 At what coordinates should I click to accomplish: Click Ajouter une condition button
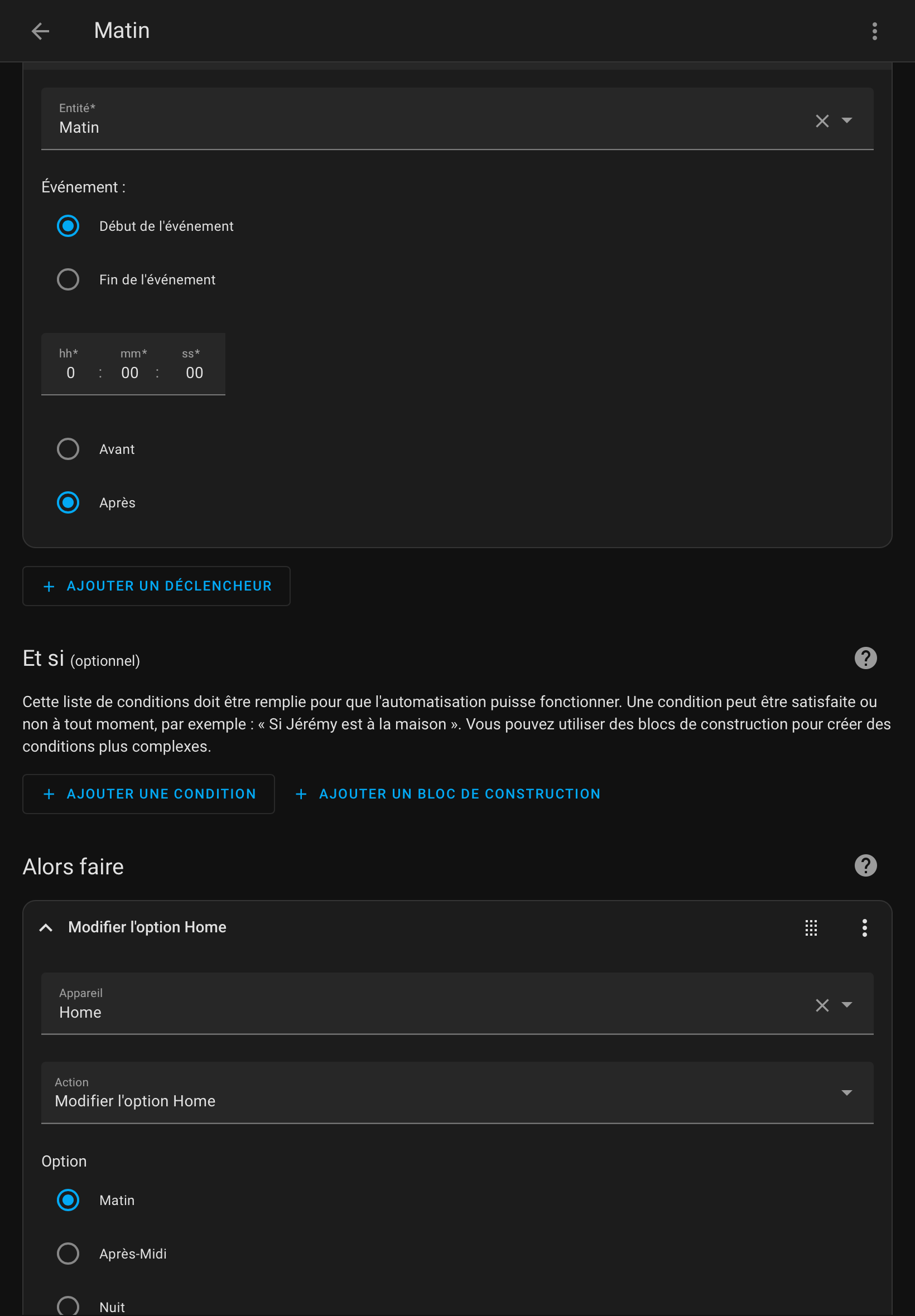(x=148, y=794)
